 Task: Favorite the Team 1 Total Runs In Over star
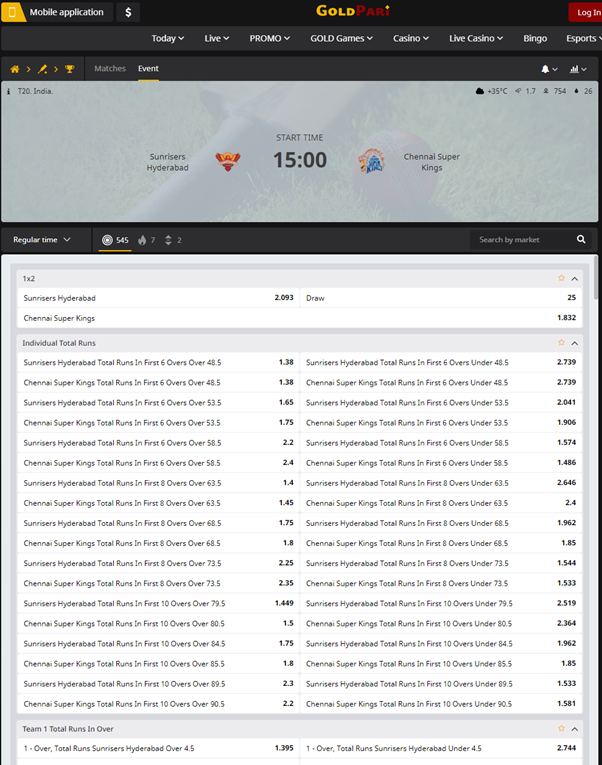(x=561, y=728)
